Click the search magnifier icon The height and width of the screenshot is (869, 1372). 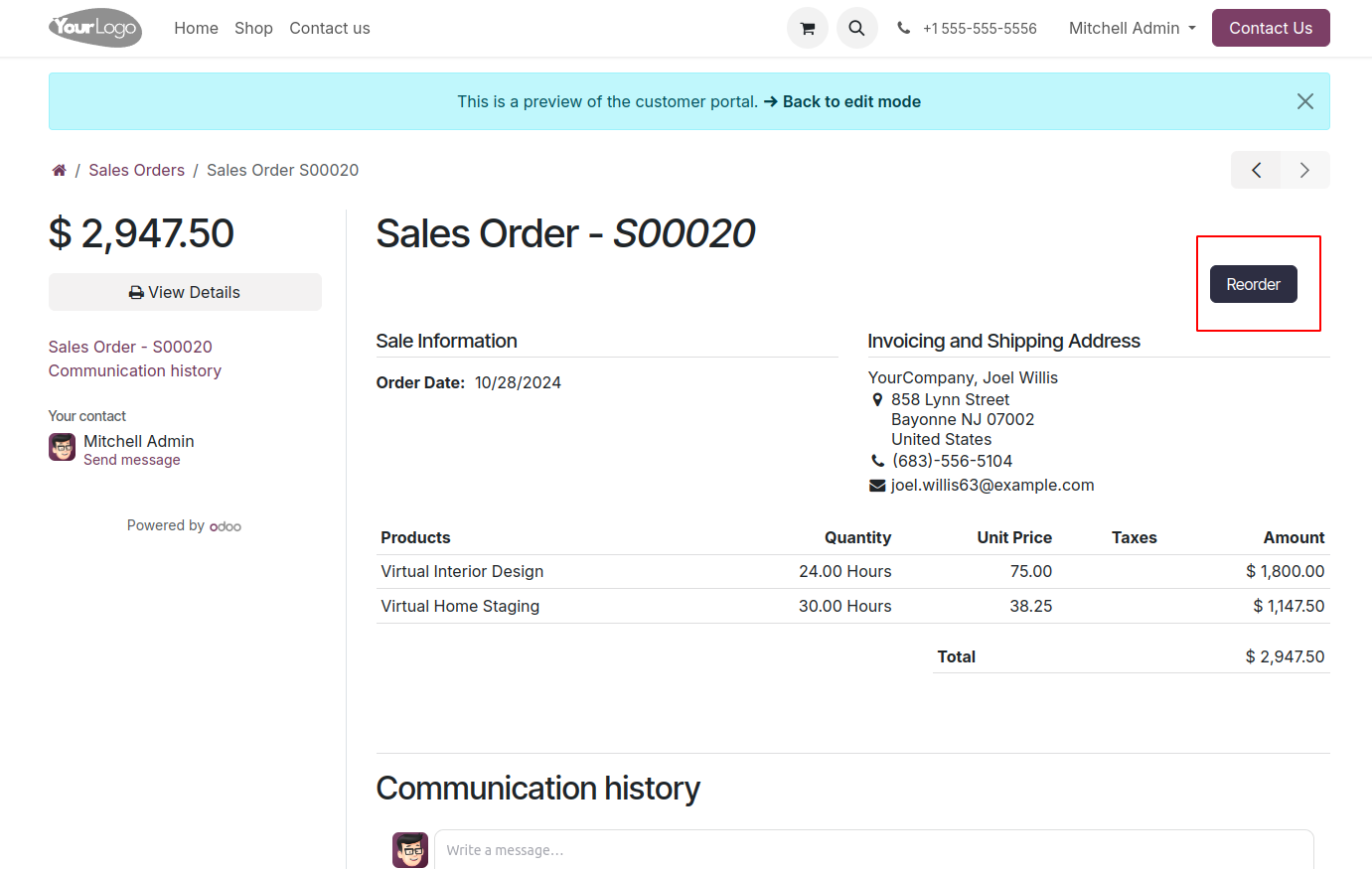(x=856, y=29)
